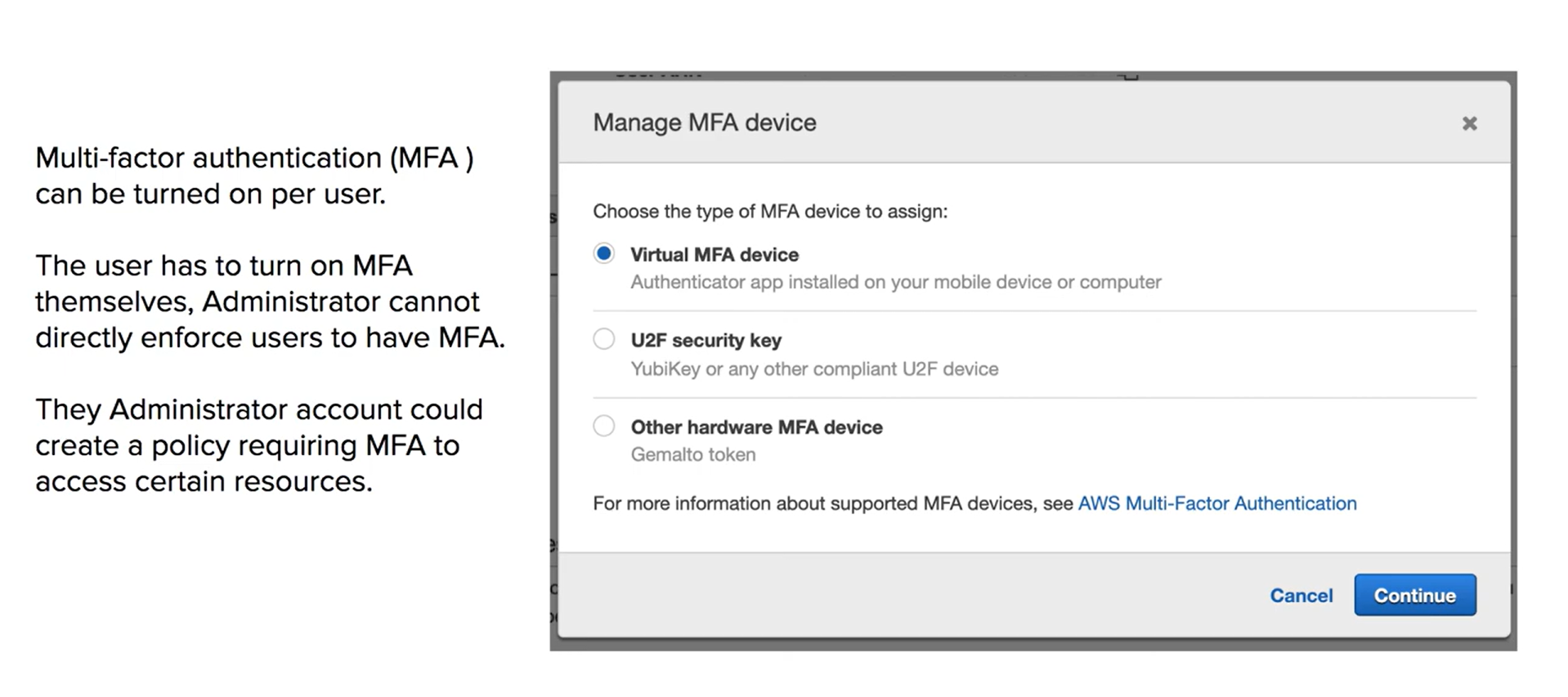This screenshot has width=1568, height=697.
Task: Click the 'Authenticator app installed' description text
Action: 896,282
